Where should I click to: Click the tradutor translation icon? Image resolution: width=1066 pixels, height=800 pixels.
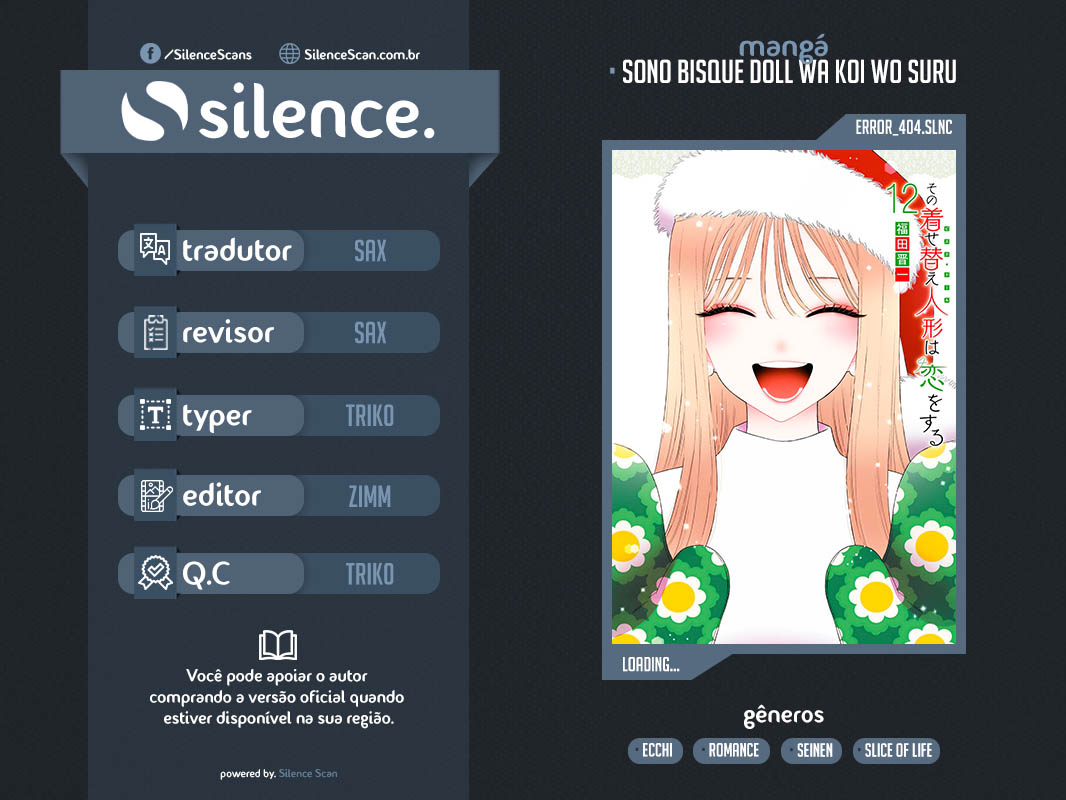point(155,250)
